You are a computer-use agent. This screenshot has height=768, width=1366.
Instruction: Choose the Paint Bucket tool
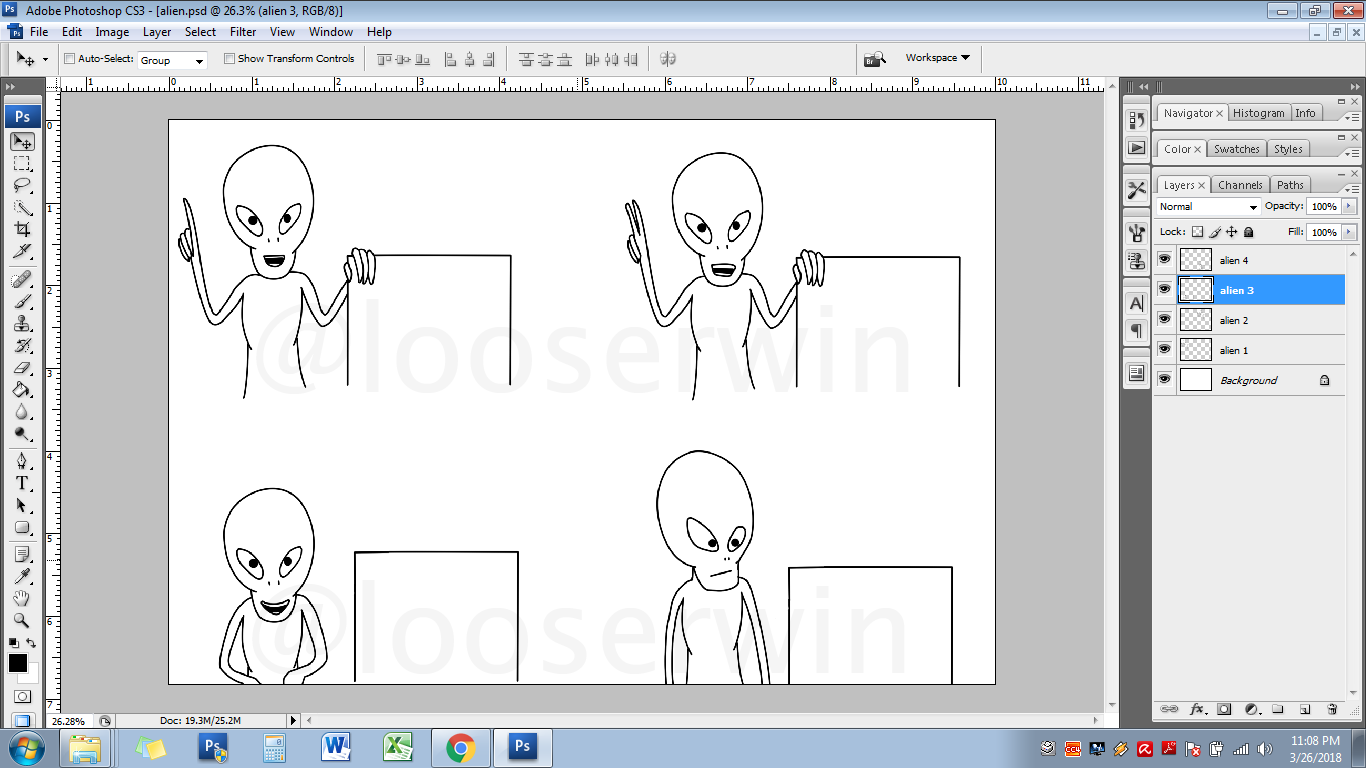(x=22, y=389)
